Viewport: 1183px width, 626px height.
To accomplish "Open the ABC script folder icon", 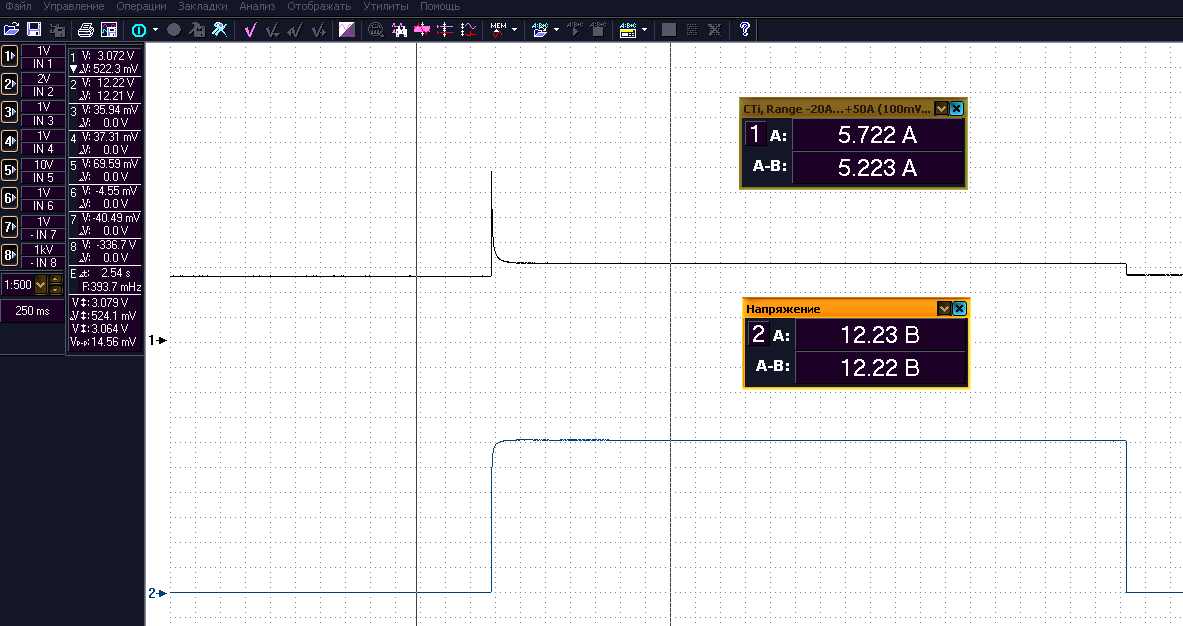I will coord(540,29).
